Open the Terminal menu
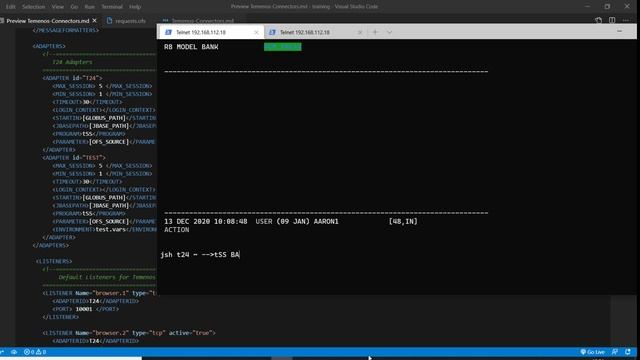Viewport: 640px width, 360px height. click(x=112, y=7)
